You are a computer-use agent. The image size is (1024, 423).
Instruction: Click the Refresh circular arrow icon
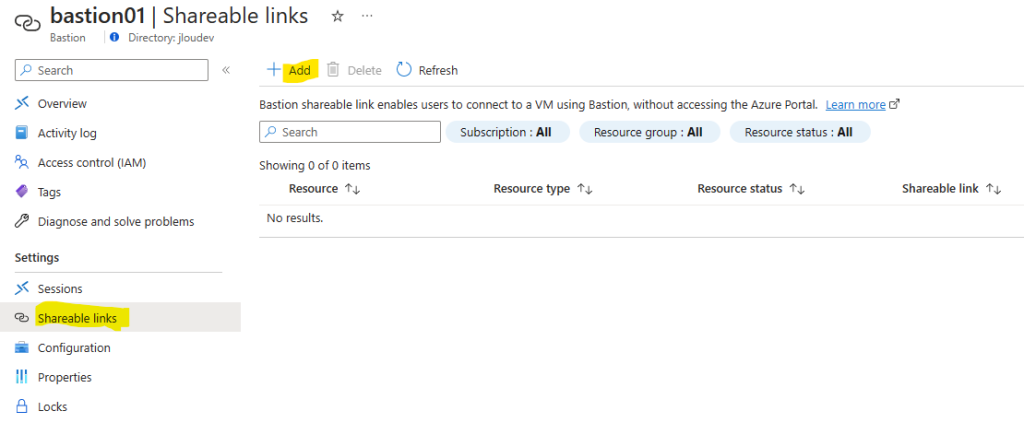(404, 69)
